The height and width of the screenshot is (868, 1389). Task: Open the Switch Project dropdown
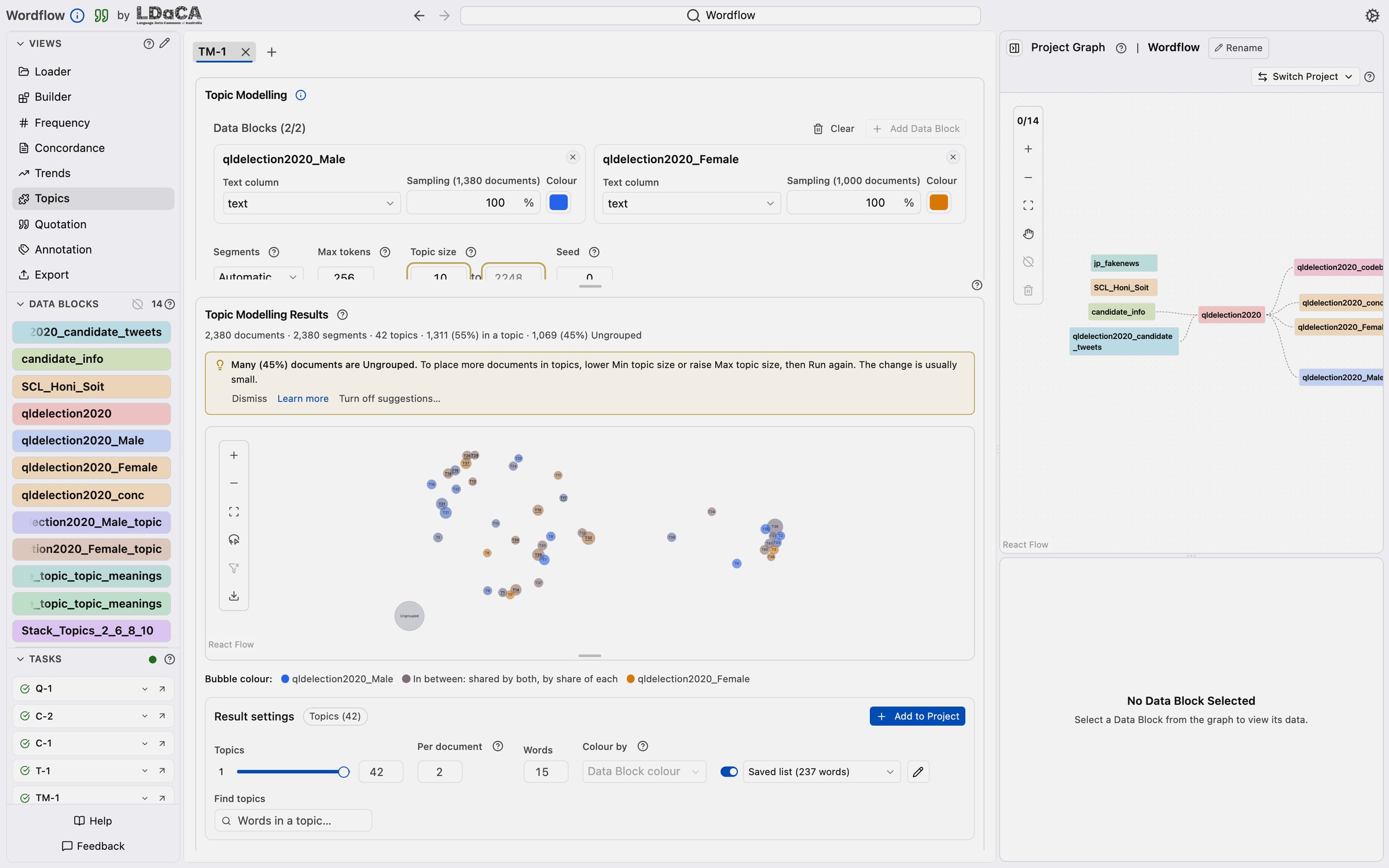[1305, 76]
